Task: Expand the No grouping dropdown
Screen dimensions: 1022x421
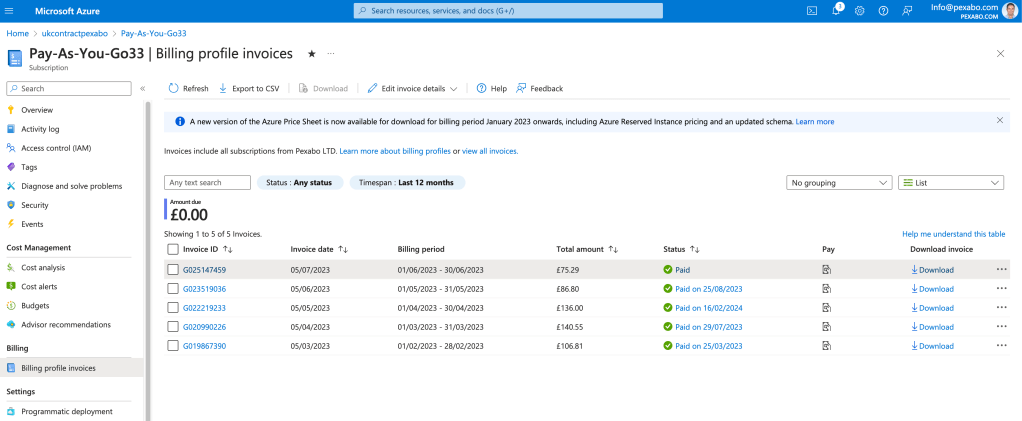Action: [839, 183]
